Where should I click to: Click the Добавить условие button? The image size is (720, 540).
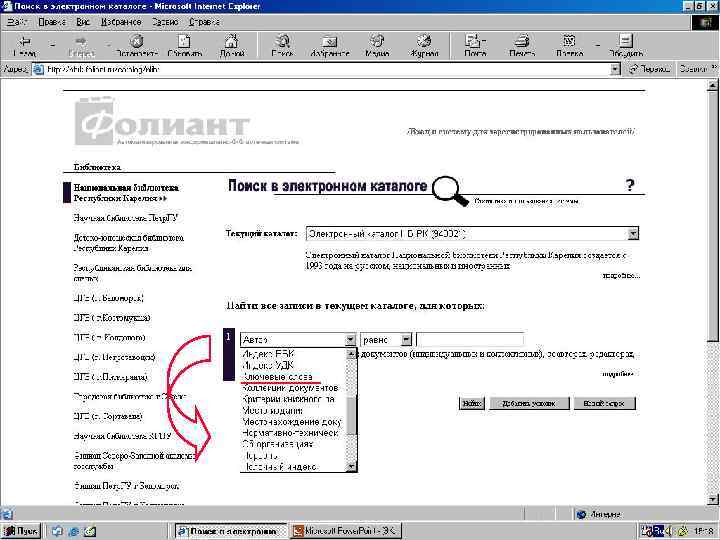pos(529,403)
